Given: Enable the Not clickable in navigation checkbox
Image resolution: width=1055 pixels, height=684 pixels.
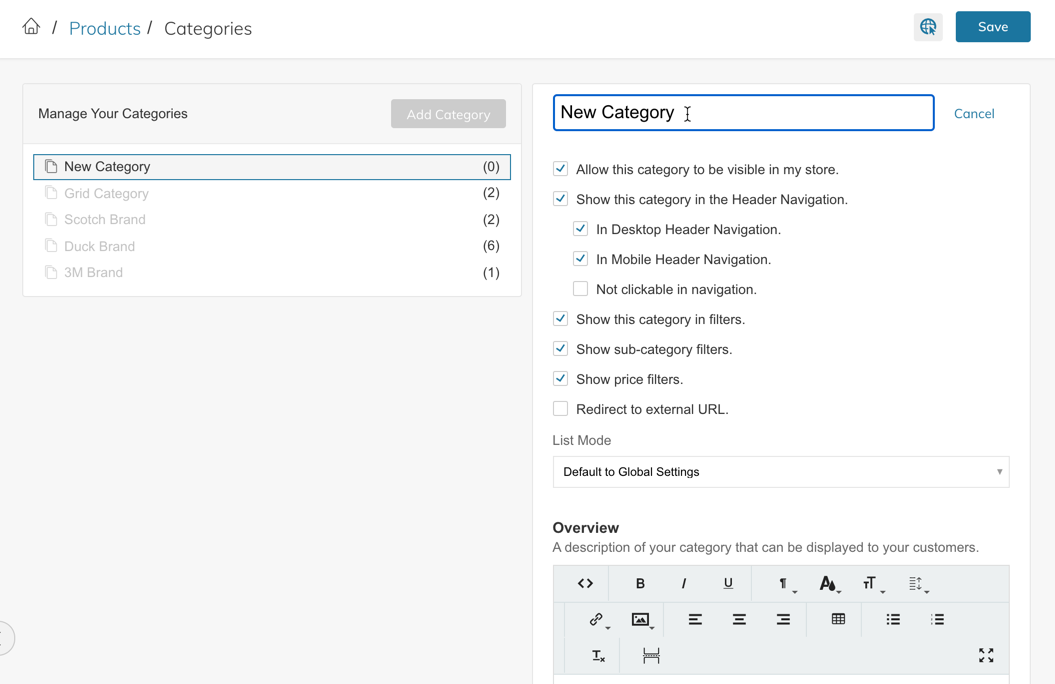Looking at the screenshot, I should point(580,289).
